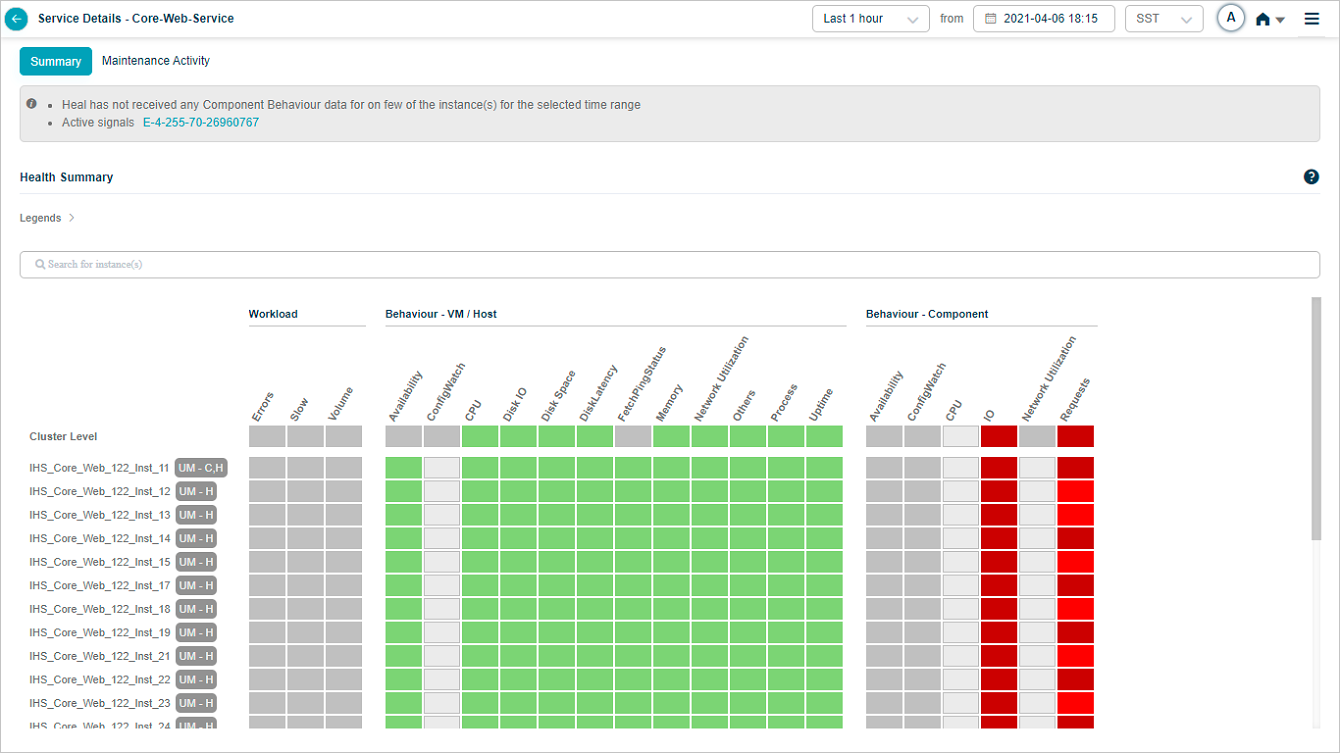Click the user avatar 'A' icon
This screenshot has height=753, width=1340.
coord(1231,18)
